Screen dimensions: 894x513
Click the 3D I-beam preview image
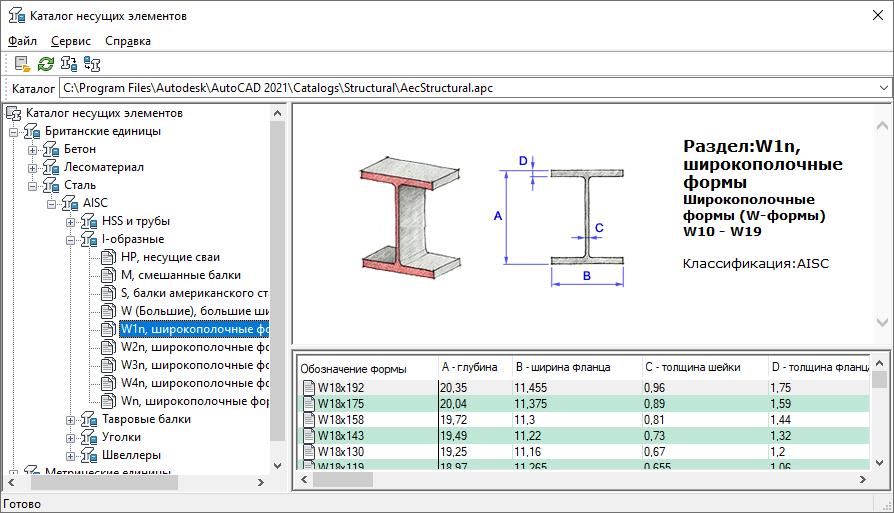pos(410,217)
